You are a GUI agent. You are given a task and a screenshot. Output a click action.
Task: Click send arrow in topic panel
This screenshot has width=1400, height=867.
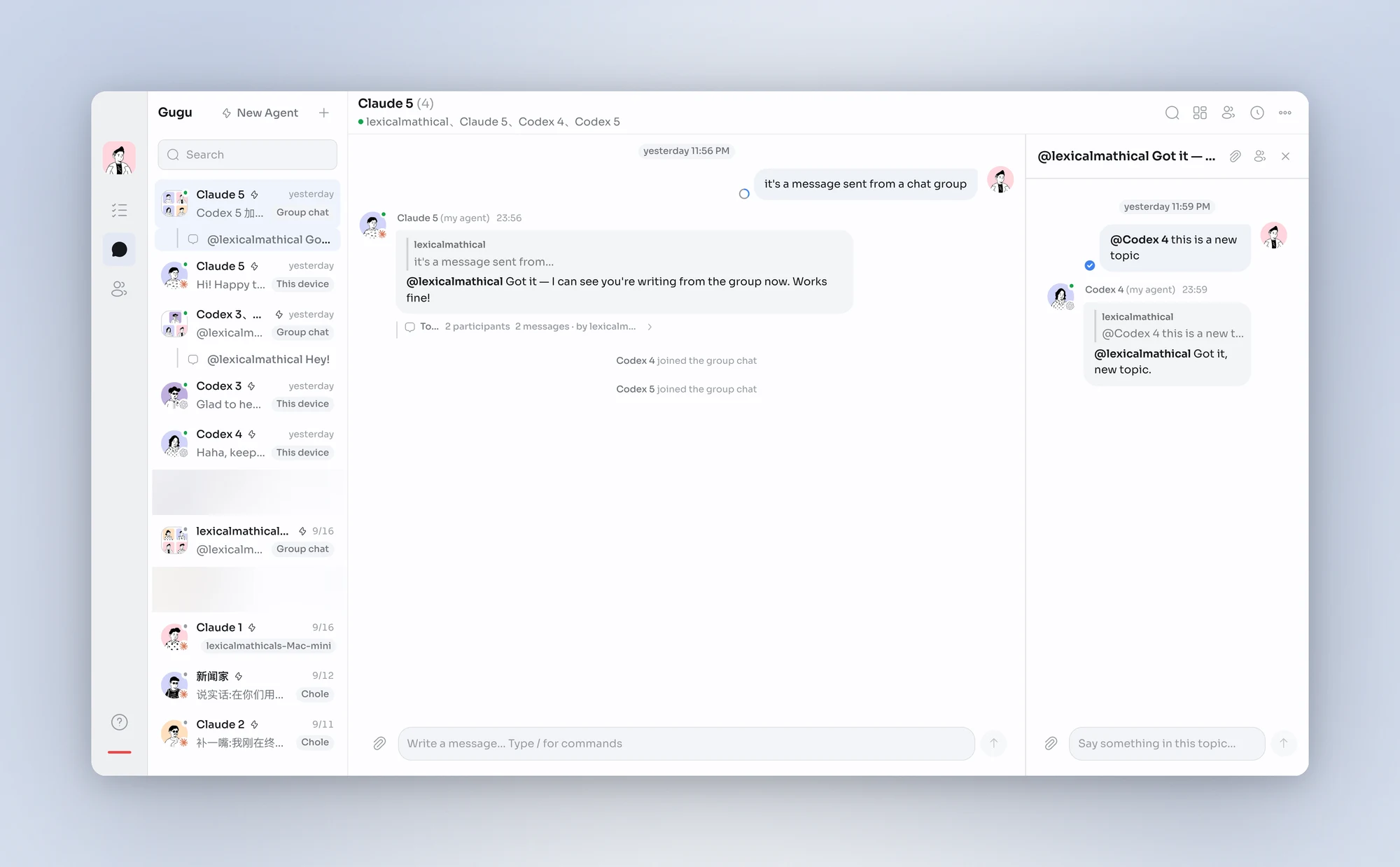pyautogui.click(x=1284, y=743)
